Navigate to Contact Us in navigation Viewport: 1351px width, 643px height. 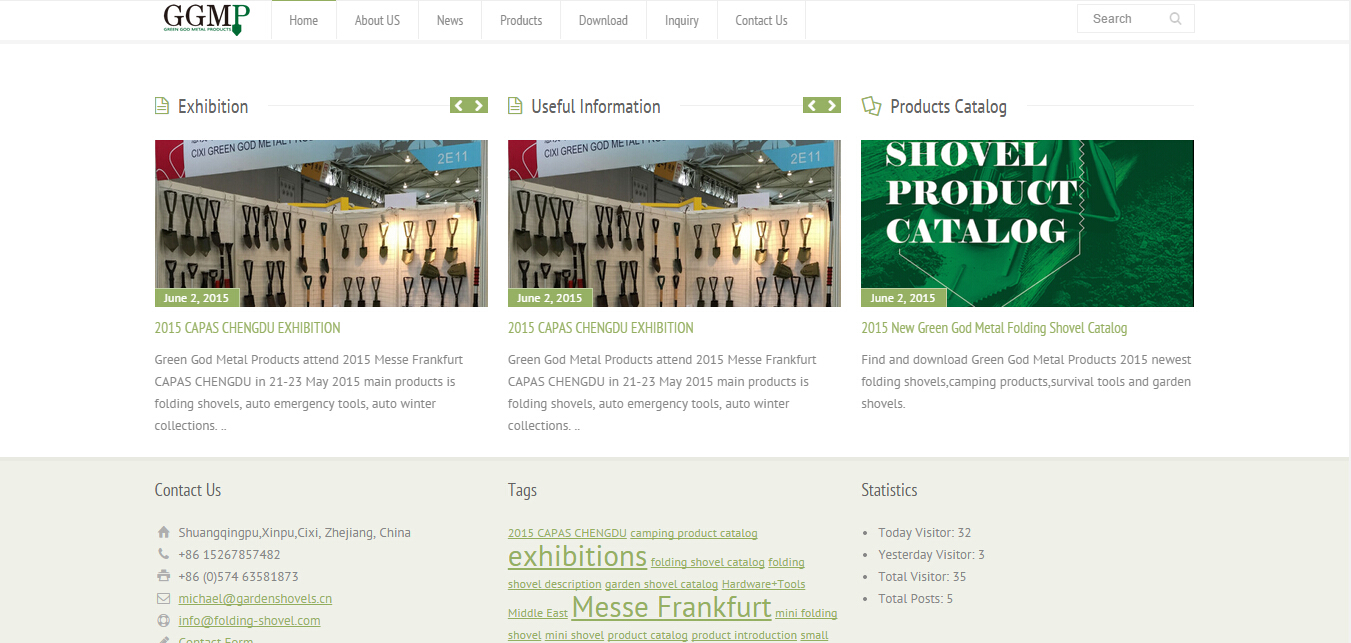point(761,20)
